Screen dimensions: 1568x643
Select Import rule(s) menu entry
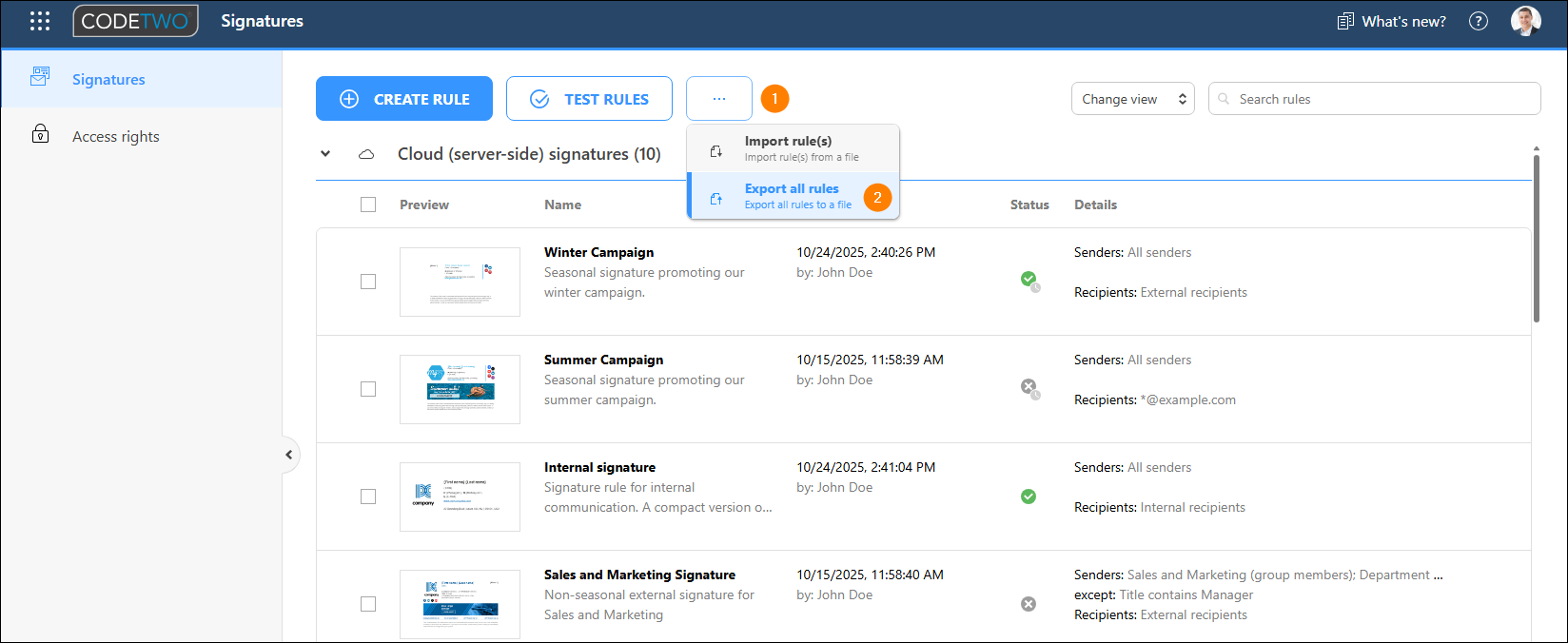tap(794, 148)
